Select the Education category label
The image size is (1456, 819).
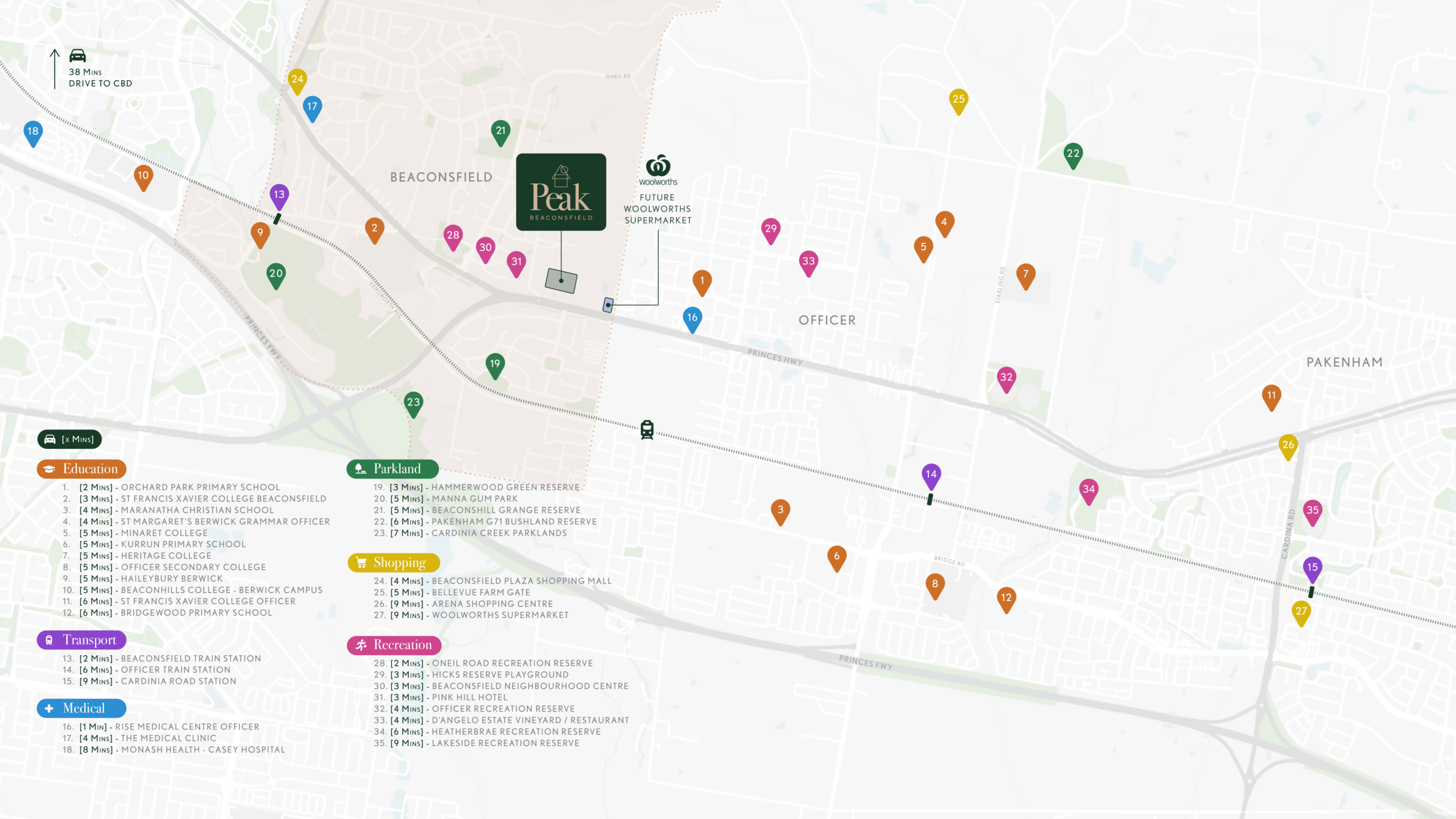81,469
